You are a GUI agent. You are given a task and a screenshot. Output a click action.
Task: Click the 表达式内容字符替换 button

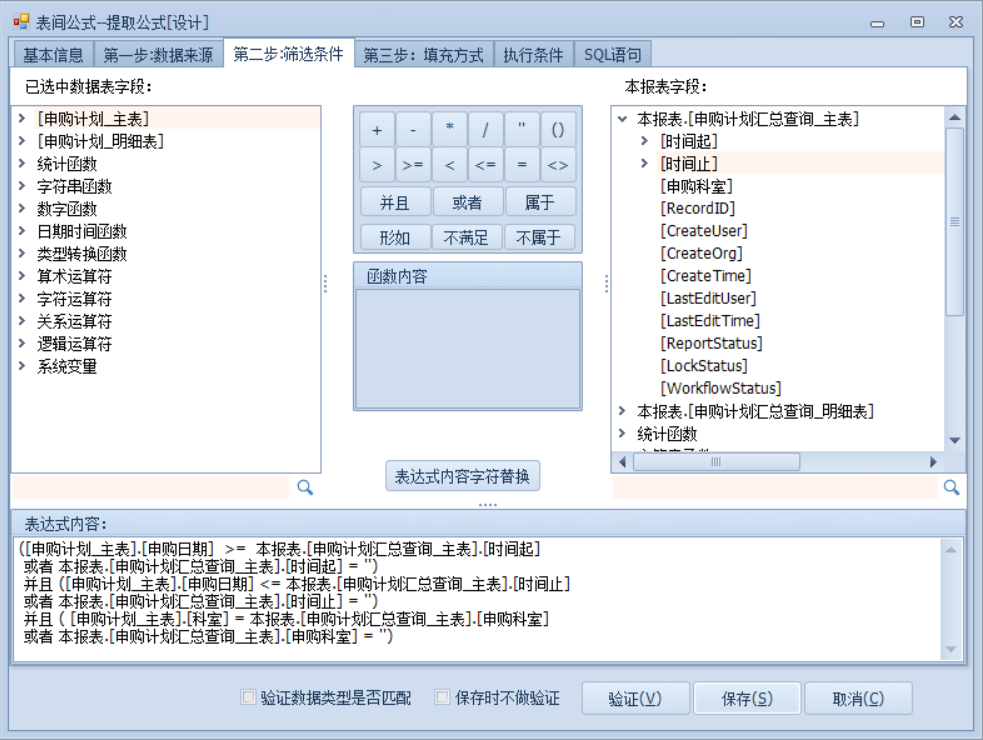pos(463,476)
